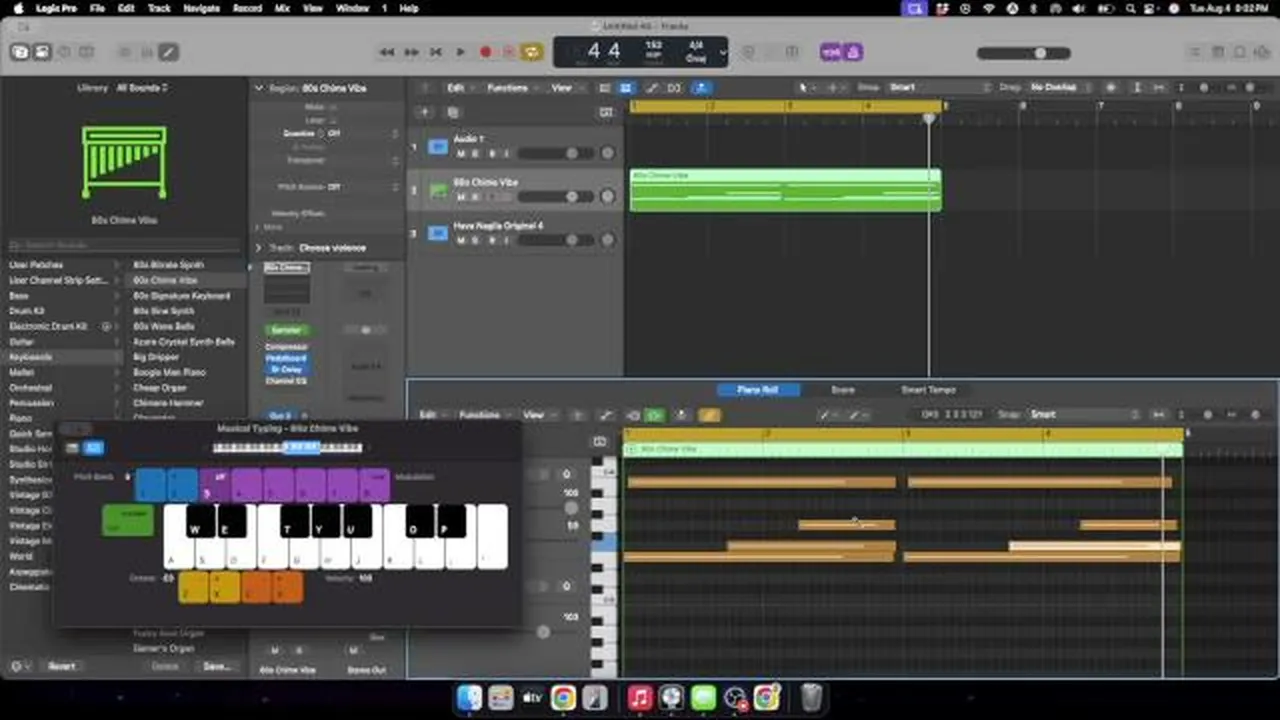
Task: Open the Music app from the Dock
Action: 640,697
